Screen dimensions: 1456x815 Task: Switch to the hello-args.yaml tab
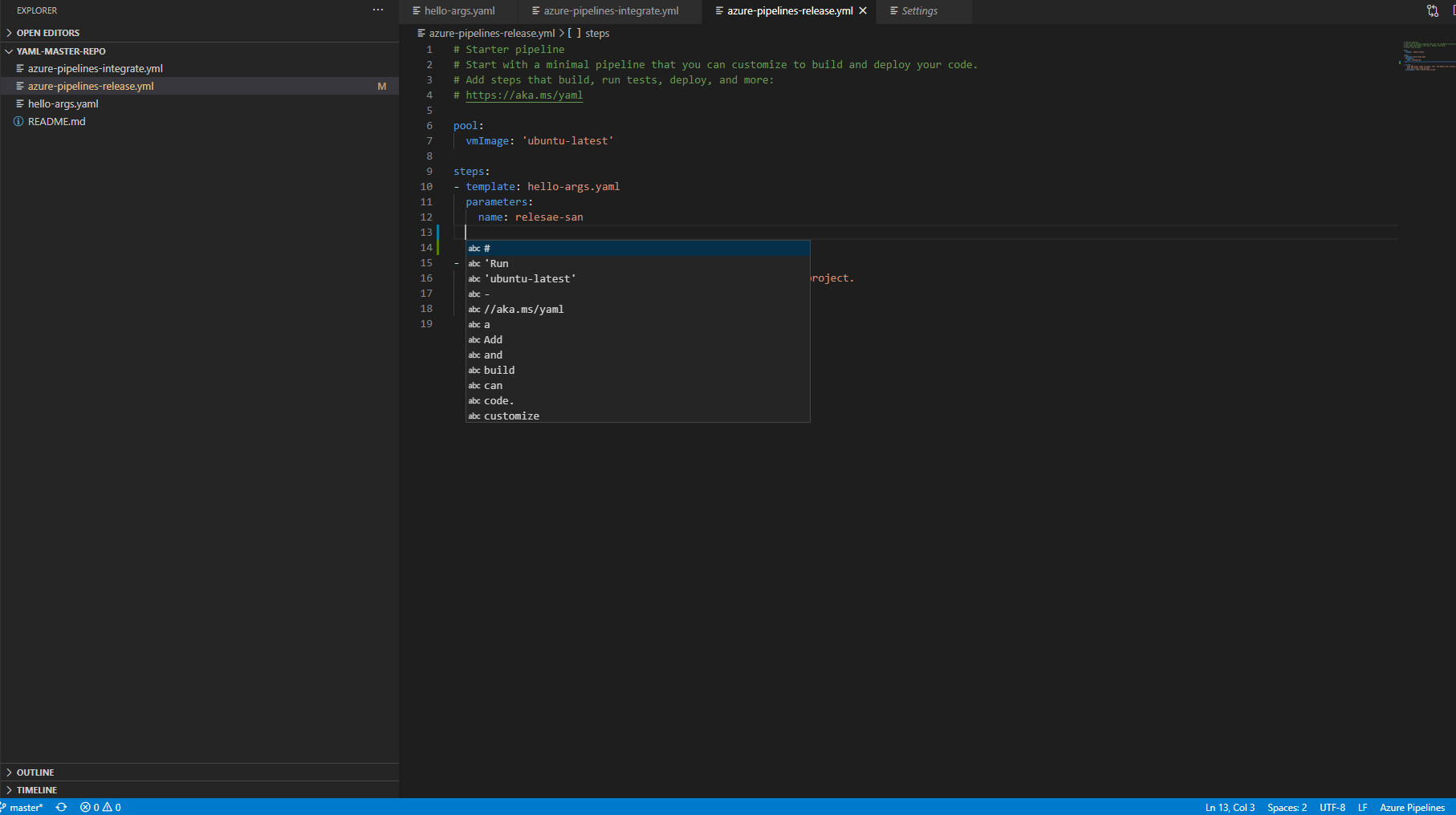pyautogui.click(x=458, y=10)
